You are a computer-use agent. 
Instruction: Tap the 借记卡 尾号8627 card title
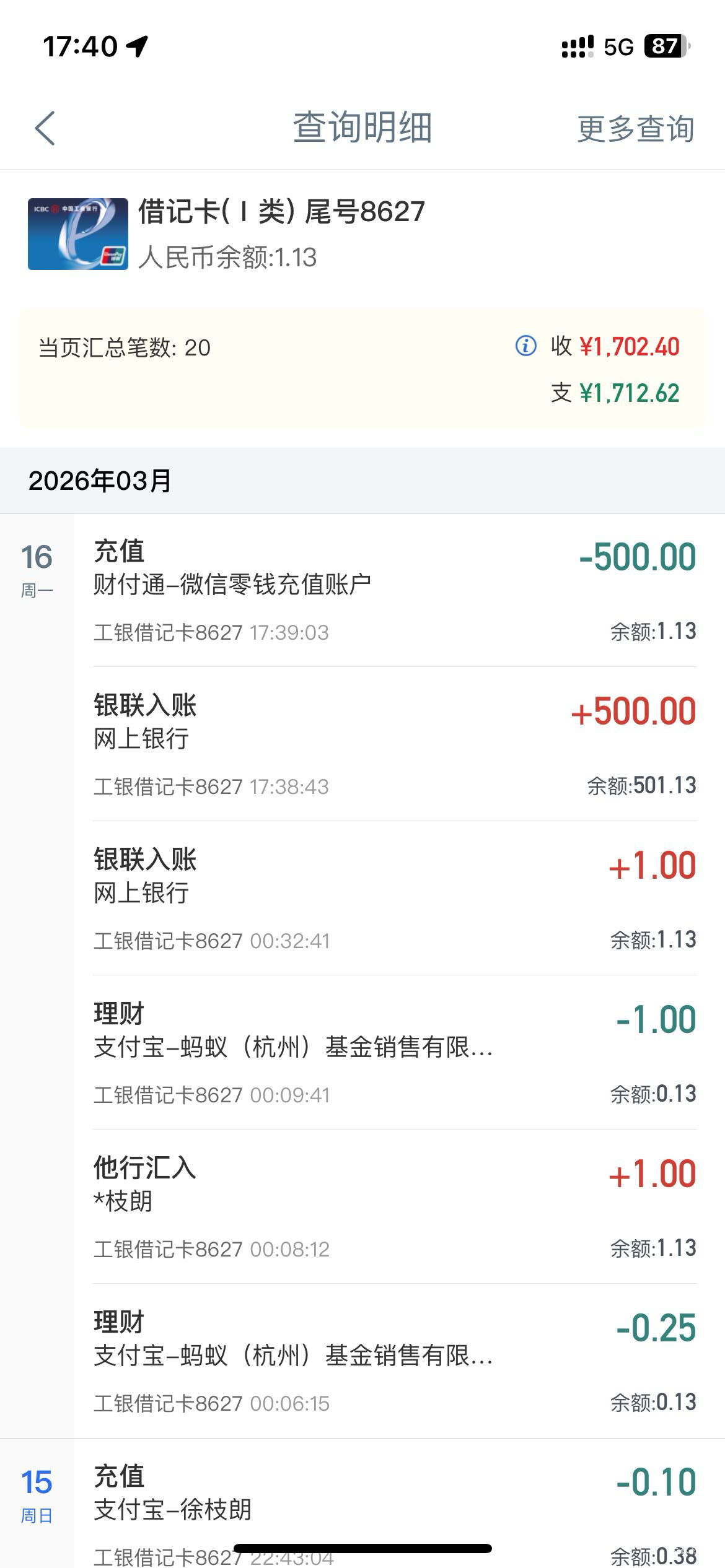pyautogui.click(x=281, y=212)
